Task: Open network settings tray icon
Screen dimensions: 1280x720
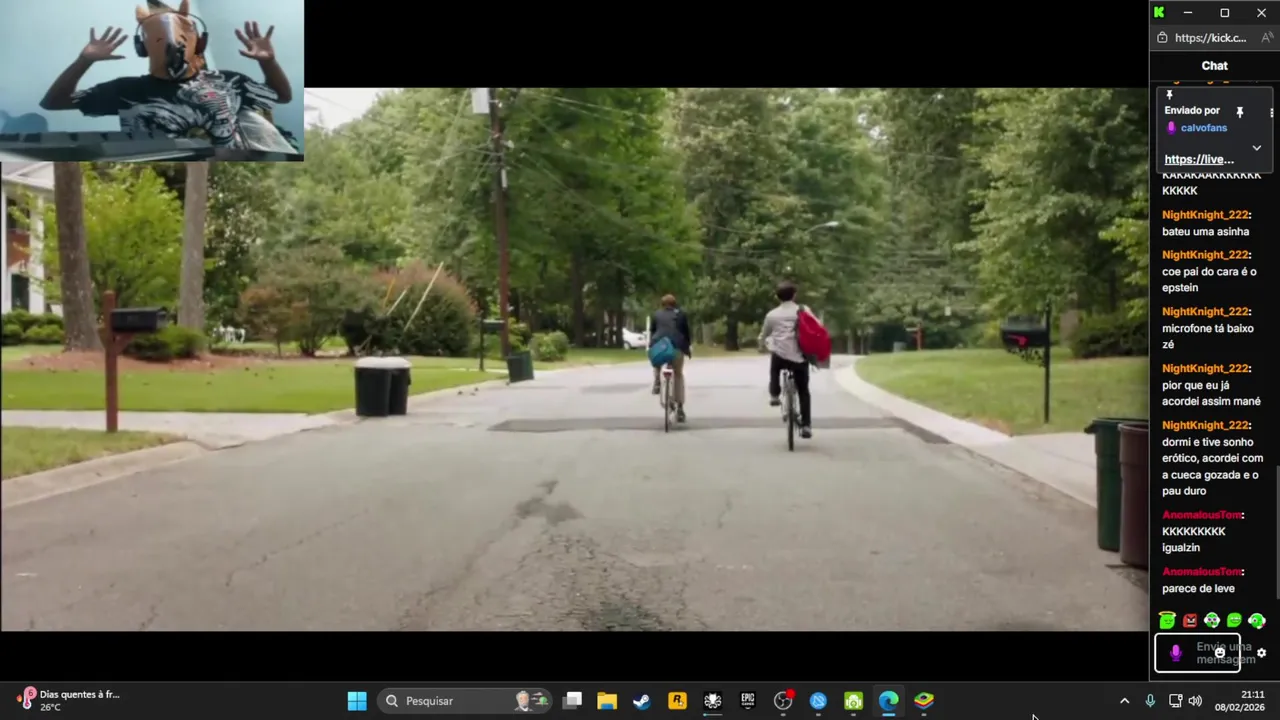Action: [1175, 701]
